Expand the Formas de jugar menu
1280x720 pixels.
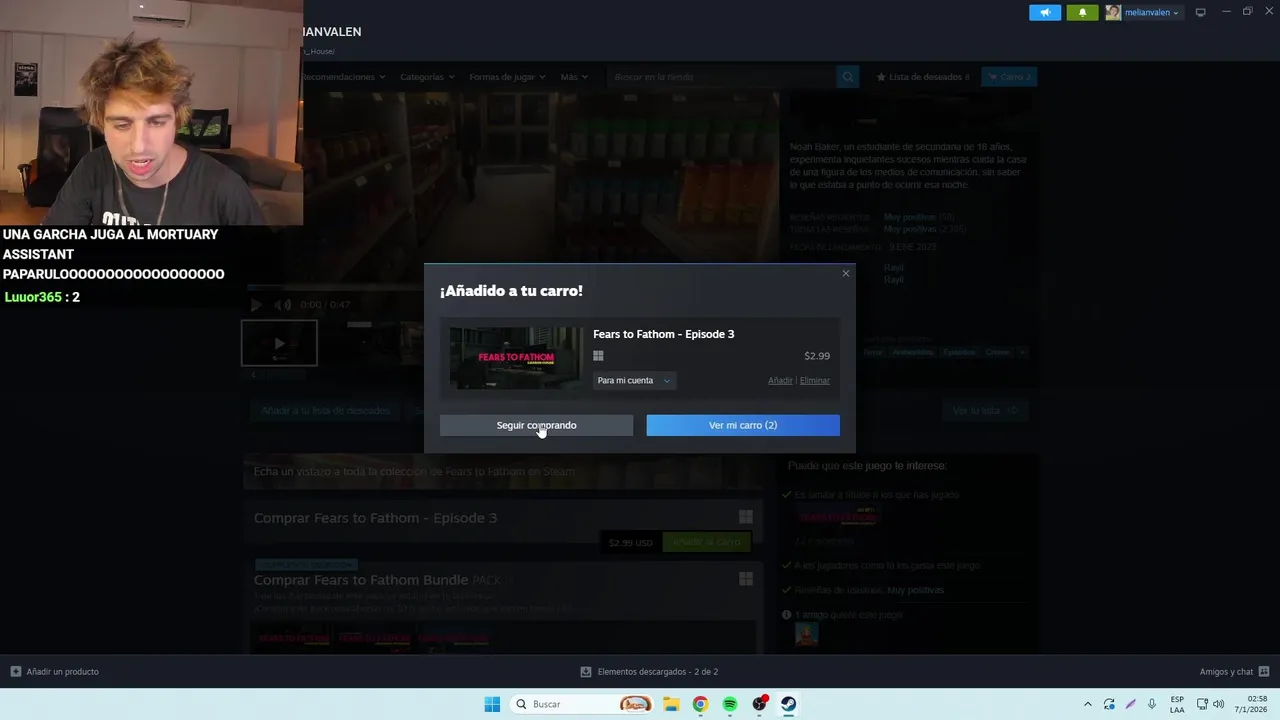point(507,77)
